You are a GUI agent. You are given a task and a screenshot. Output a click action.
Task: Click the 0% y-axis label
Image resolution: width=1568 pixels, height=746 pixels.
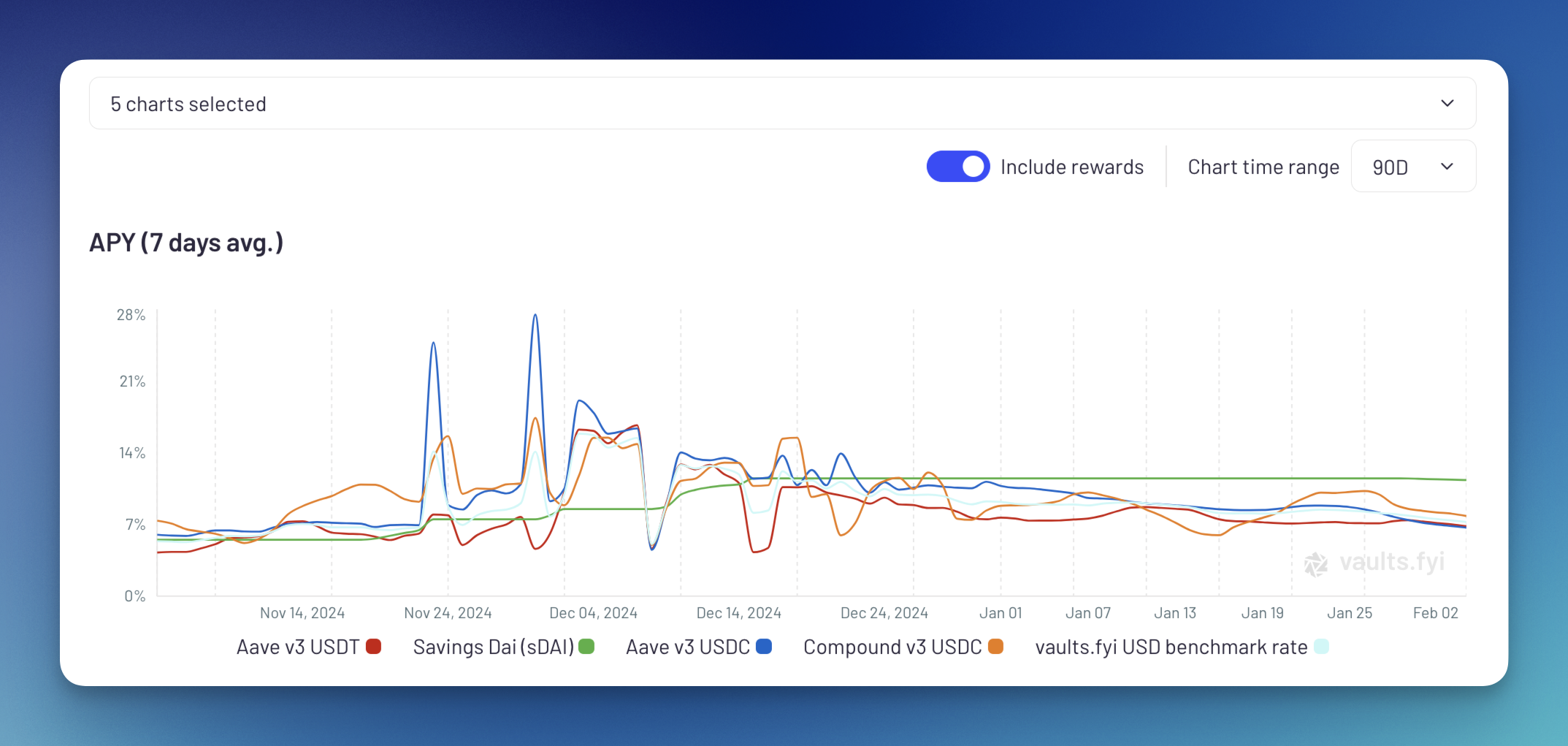point(135,596)
